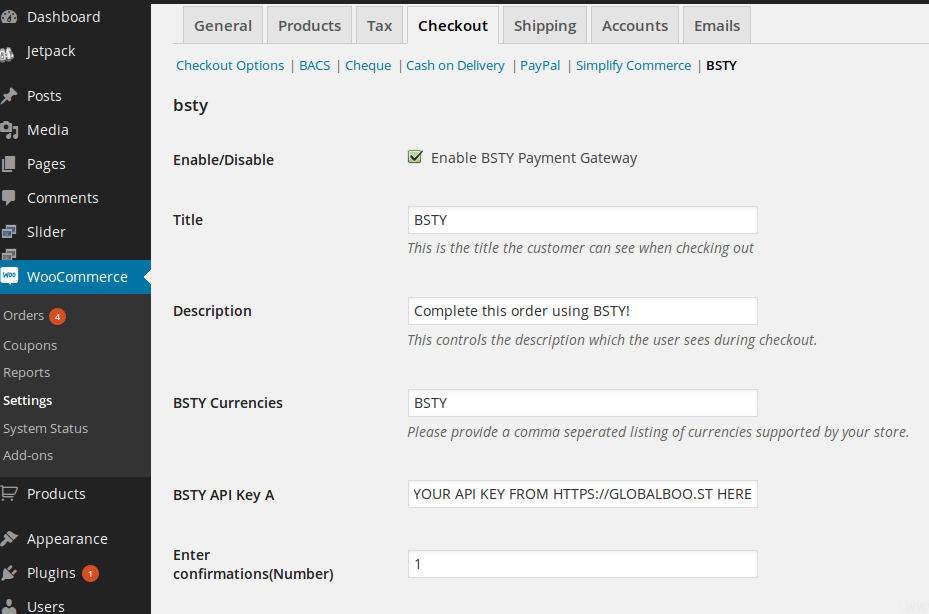Click the 'Enable BSTY Payment Gateway' label
Image resolution: width=929 pixels, height=614 pixels.
pos(534,158)
